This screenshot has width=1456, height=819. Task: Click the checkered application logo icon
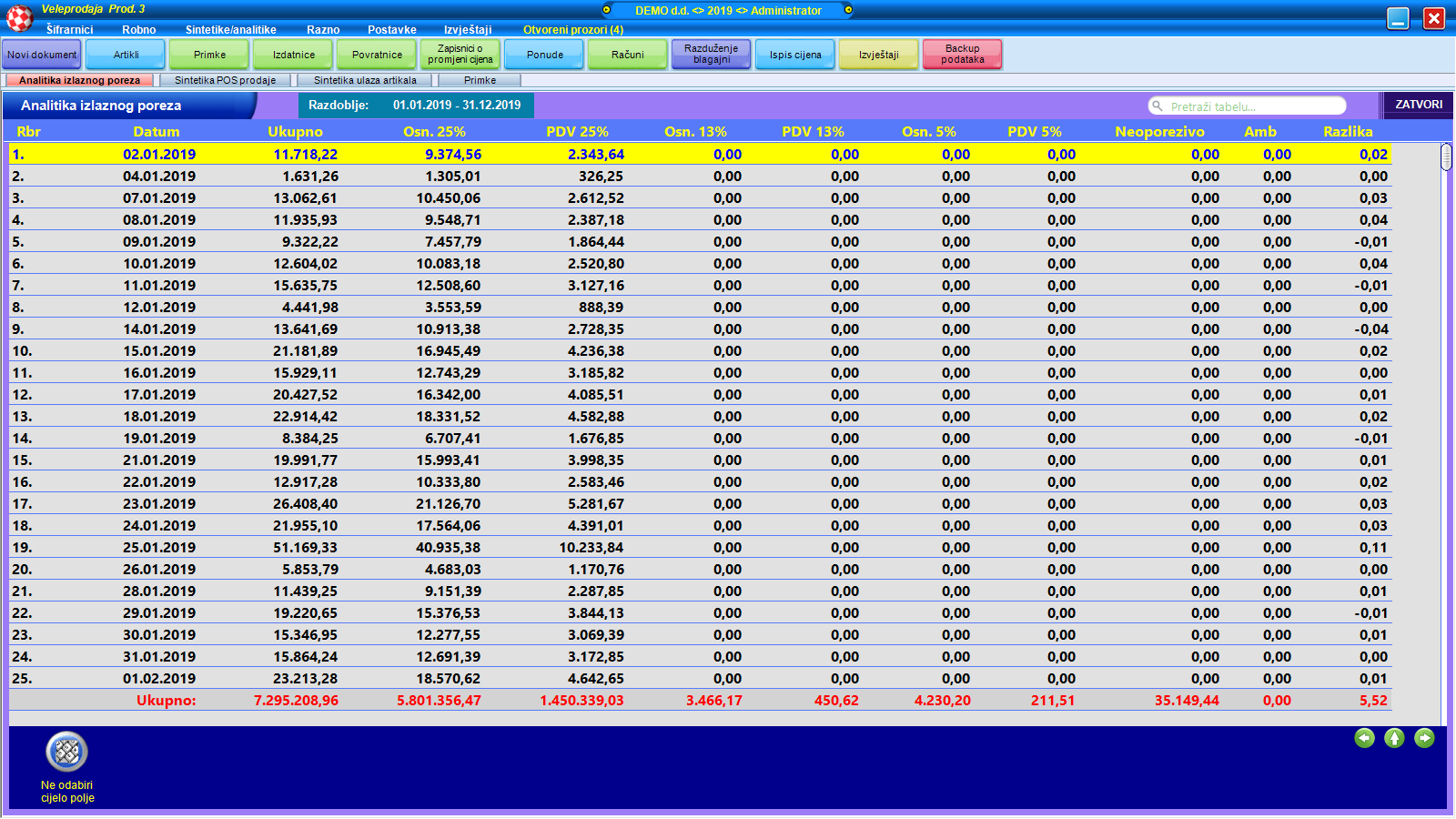click(19, 17)
